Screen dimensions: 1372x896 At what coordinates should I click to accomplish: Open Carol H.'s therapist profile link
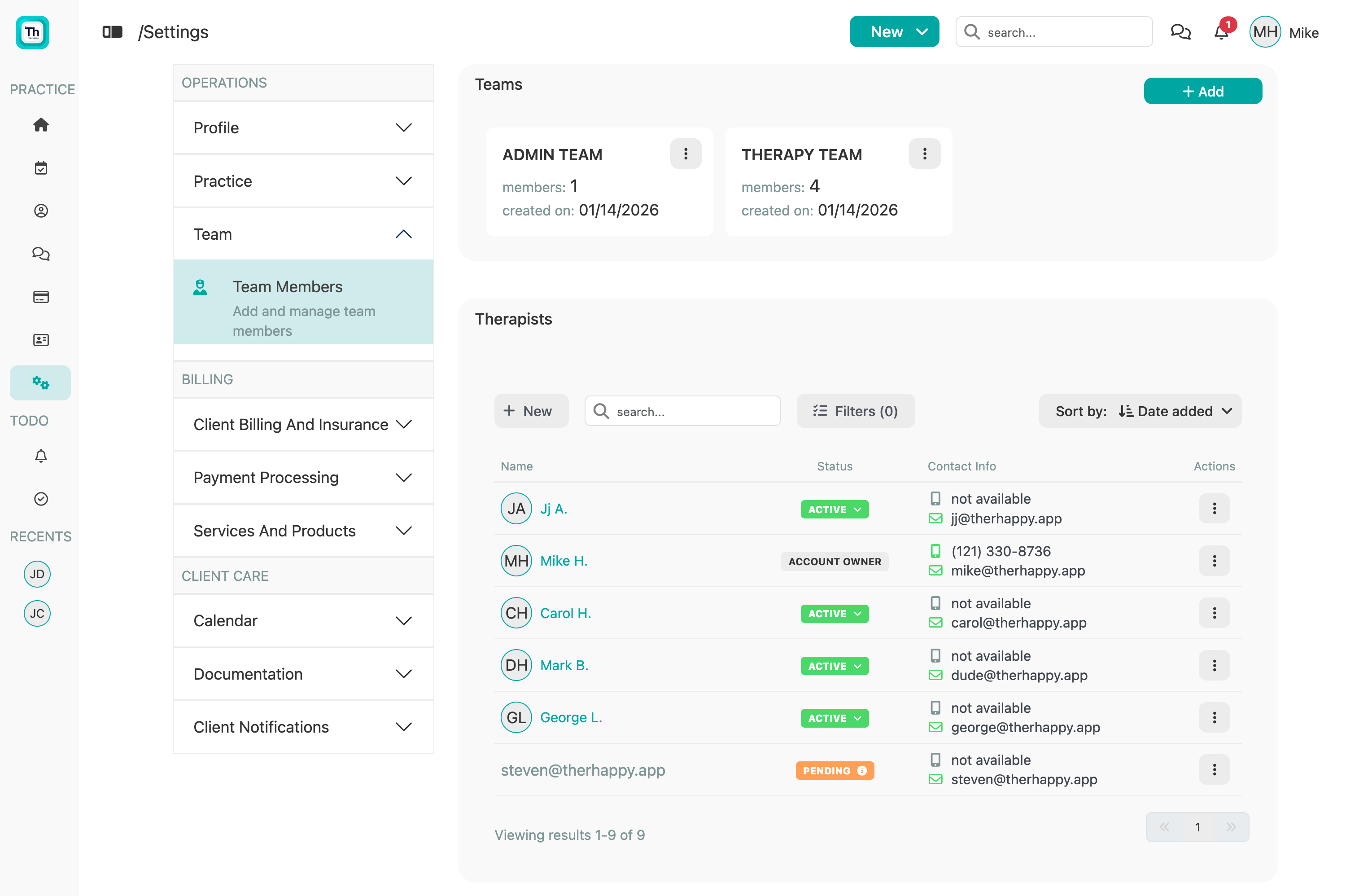click(x=565, y=613)
